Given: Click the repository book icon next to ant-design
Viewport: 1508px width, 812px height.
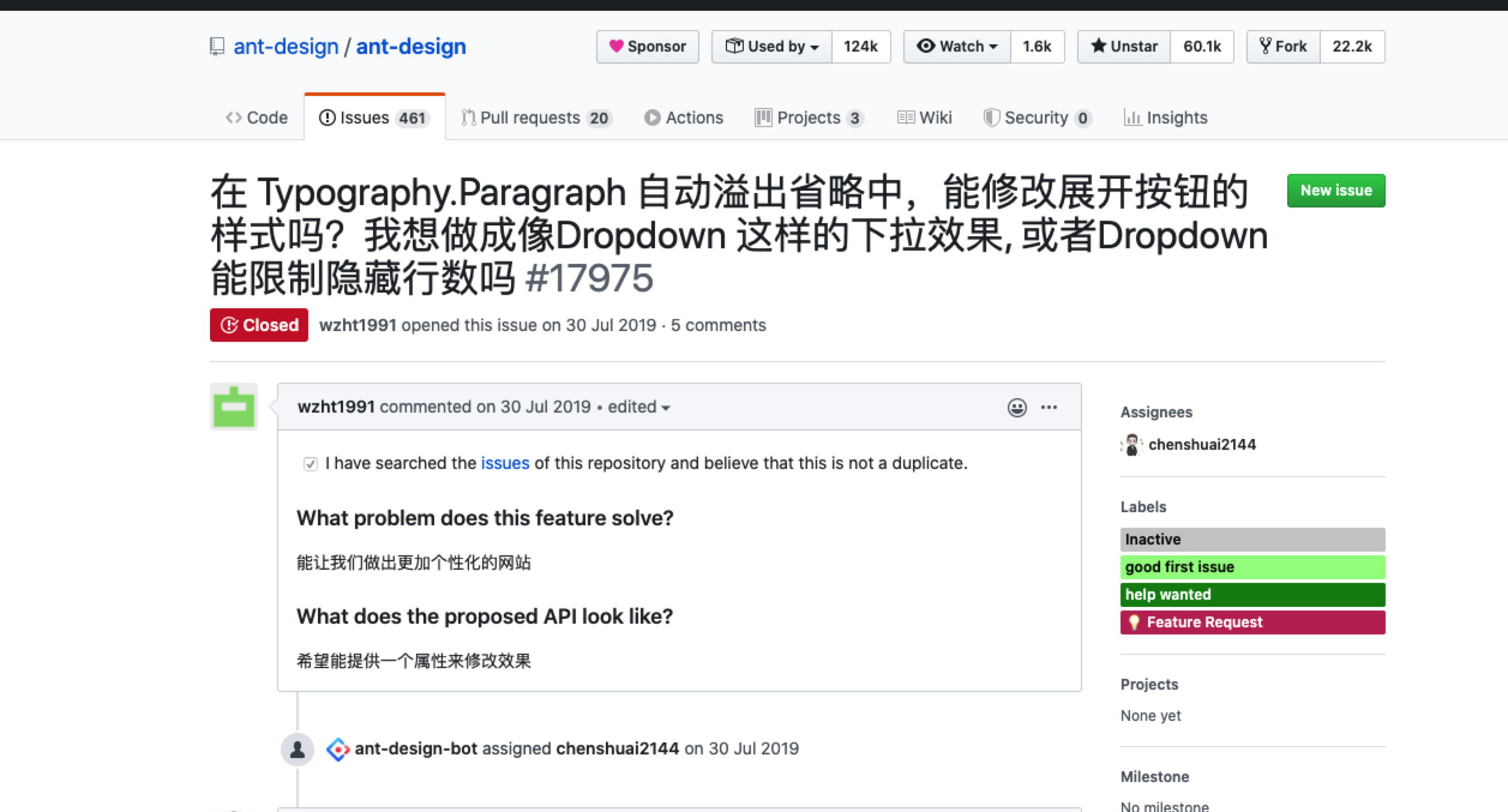Looking at the screenshot, I should point(217,46).
